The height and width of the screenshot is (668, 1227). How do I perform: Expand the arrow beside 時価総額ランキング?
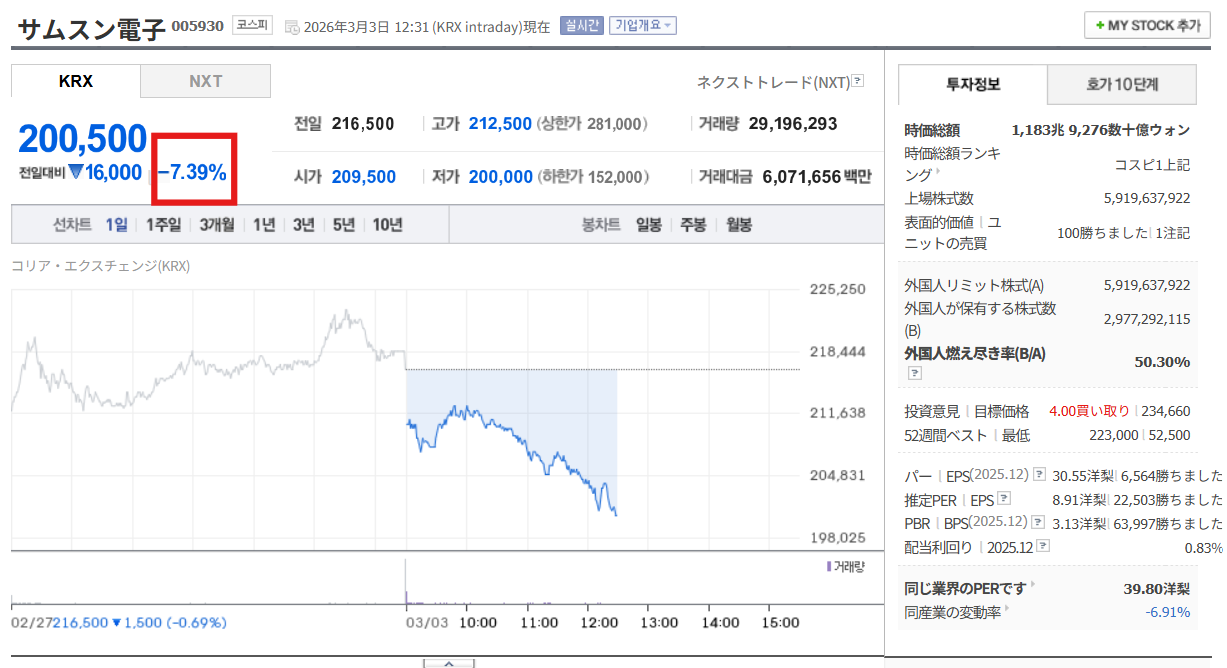(938, 173)
